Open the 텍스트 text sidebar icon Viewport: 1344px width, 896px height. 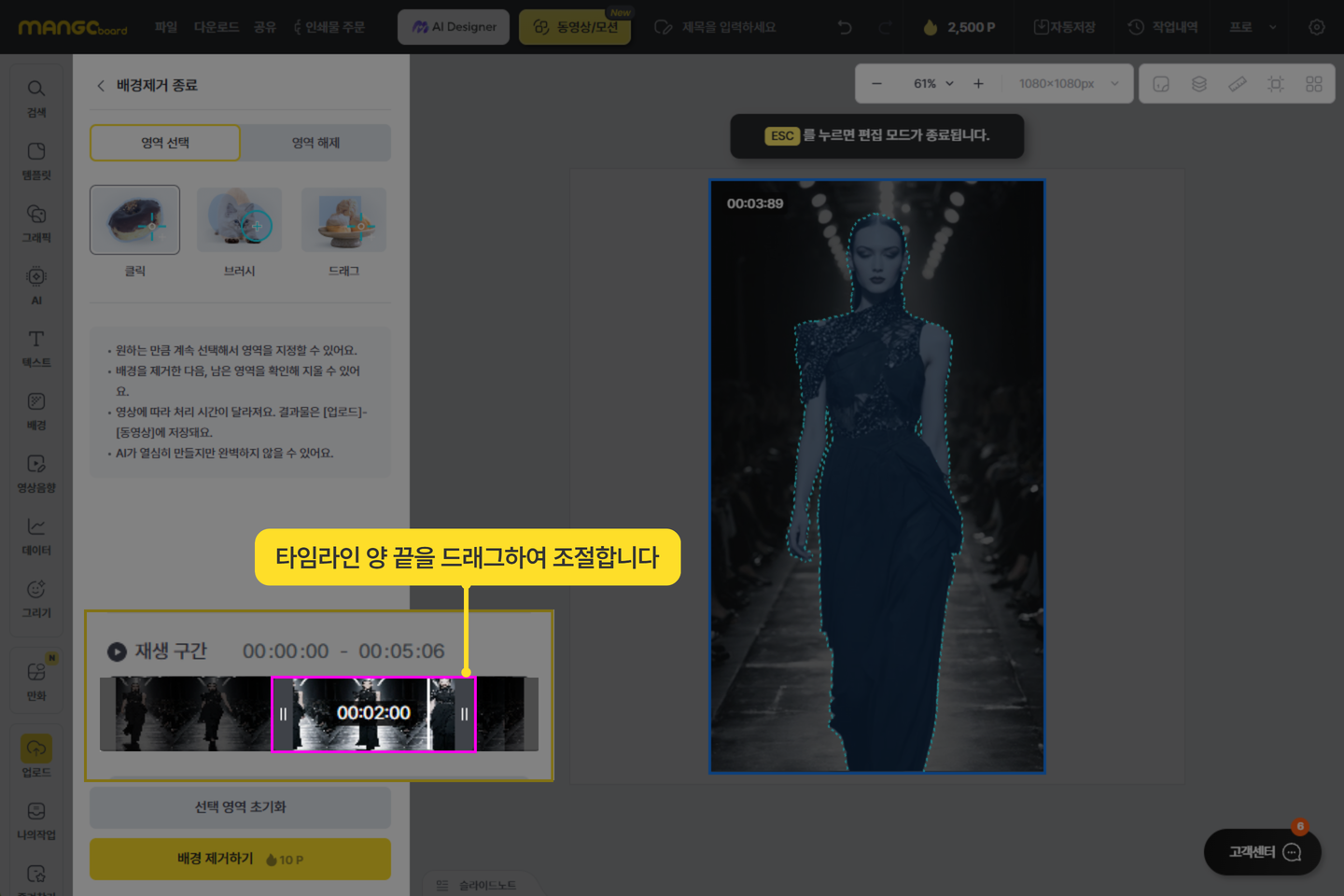pos(35,348)
